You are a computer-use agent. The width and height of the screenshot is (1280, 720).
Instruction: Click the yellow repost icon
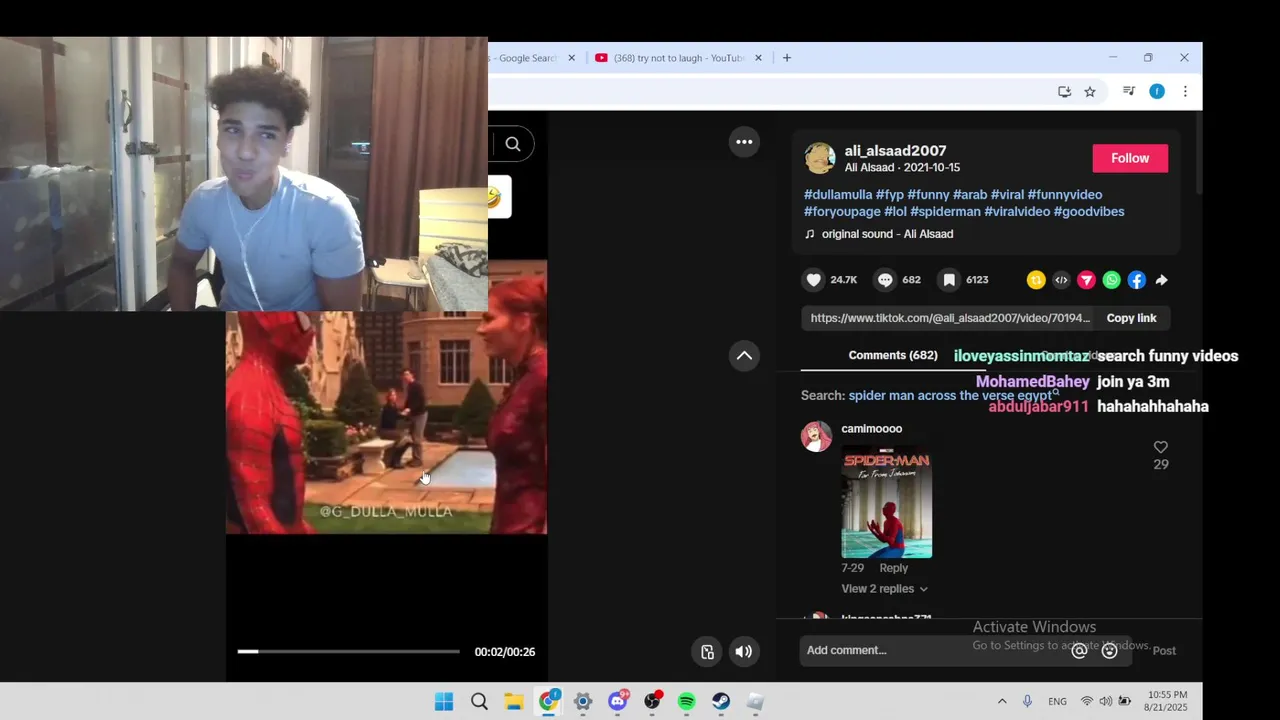click(x=1036, y=280)
